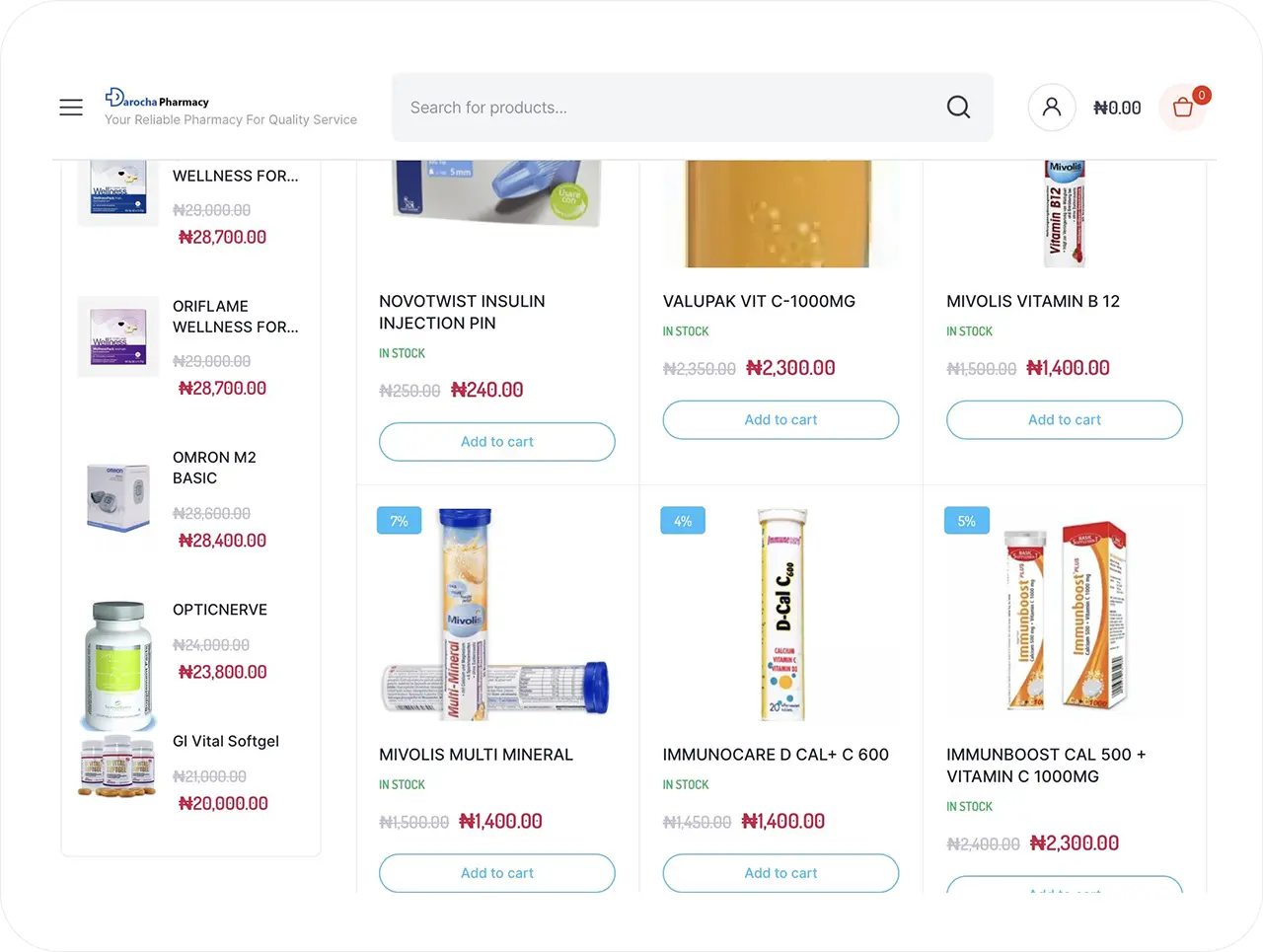The image size is (1263, 952).
Task: Open the Mivolis Multi Mineral product title
Action: [476, 755]
